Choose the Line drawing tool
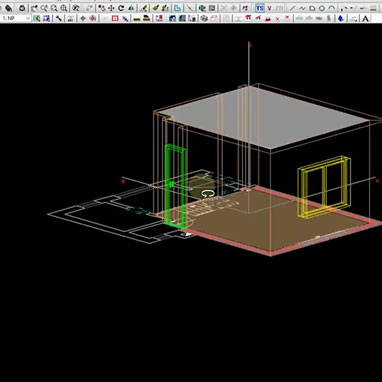Image resolution: width=382 pixels, height=382 pixels. (x=292, y=8)
